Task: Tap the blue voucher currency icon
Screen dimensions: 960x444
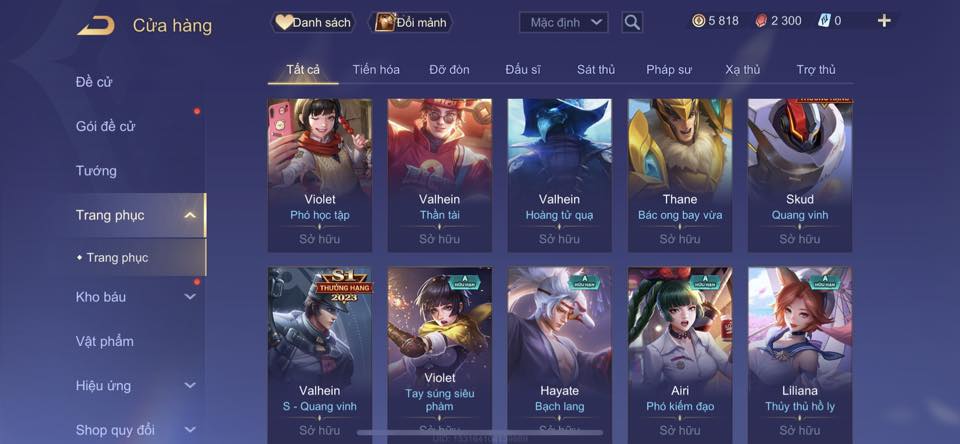Action: [824, 21]
